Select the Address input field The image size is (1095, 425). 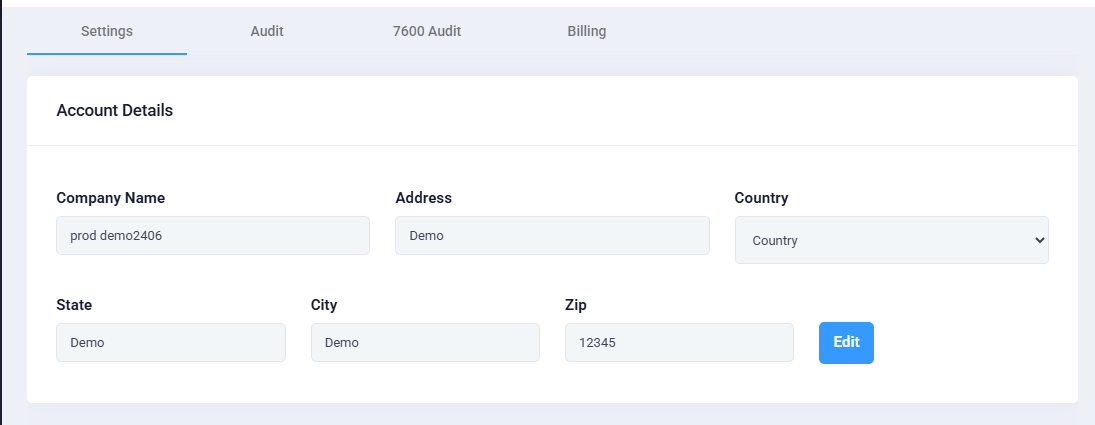click(x=552, y=236)
